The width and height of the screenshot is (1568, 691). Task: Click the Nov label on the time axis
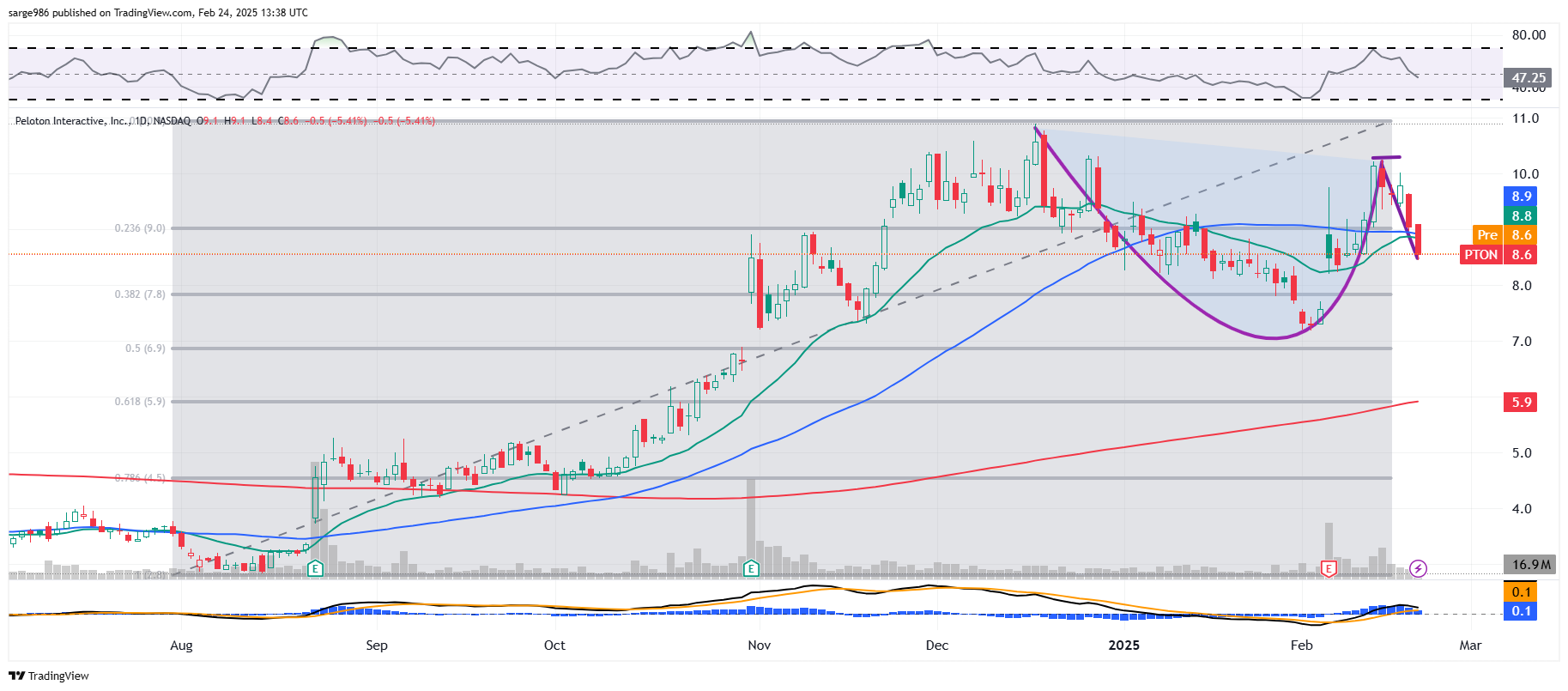coord(759,646)
